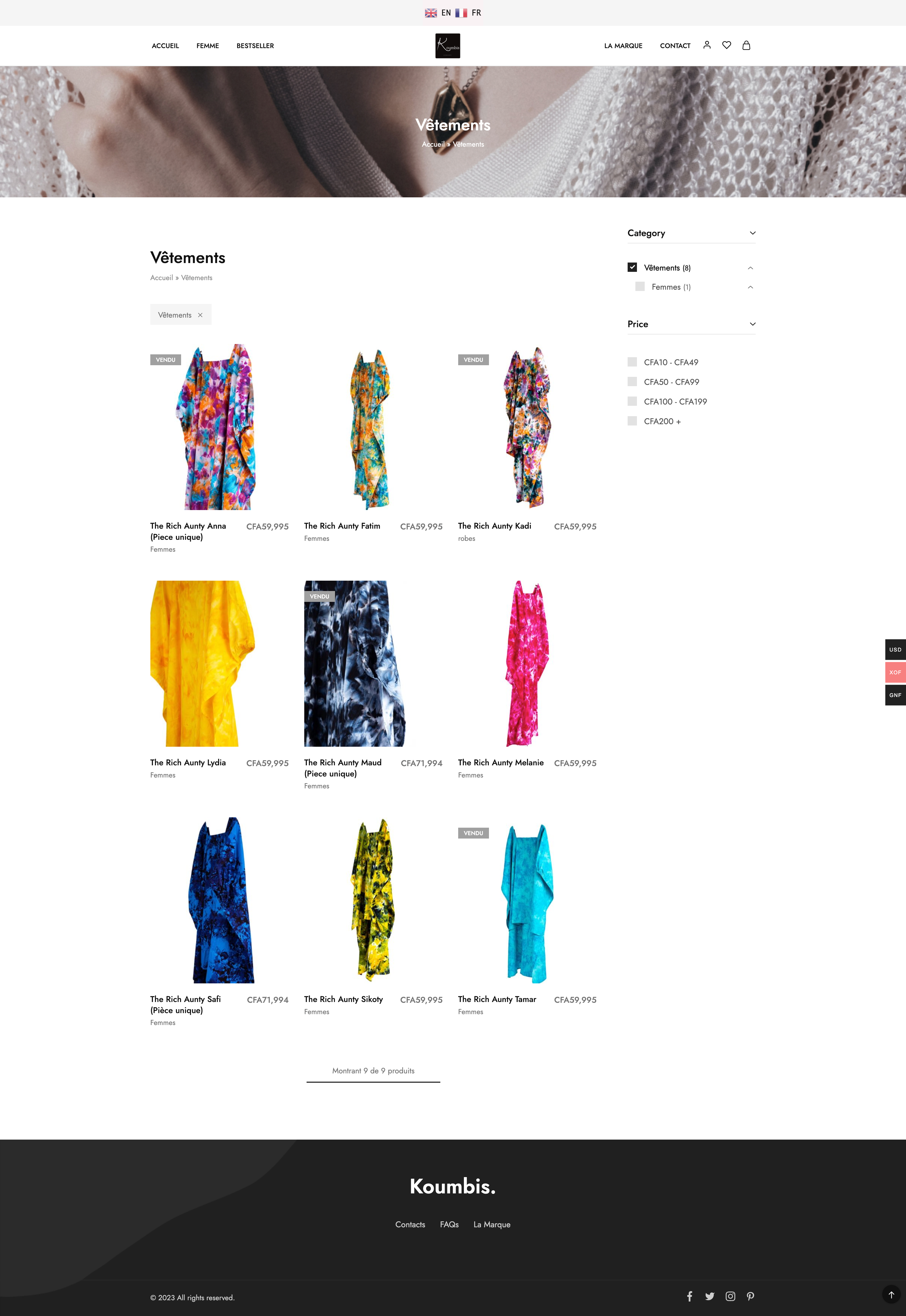
Task: Open the LA MARQUE menu item
Action: (x=623, y=46)
